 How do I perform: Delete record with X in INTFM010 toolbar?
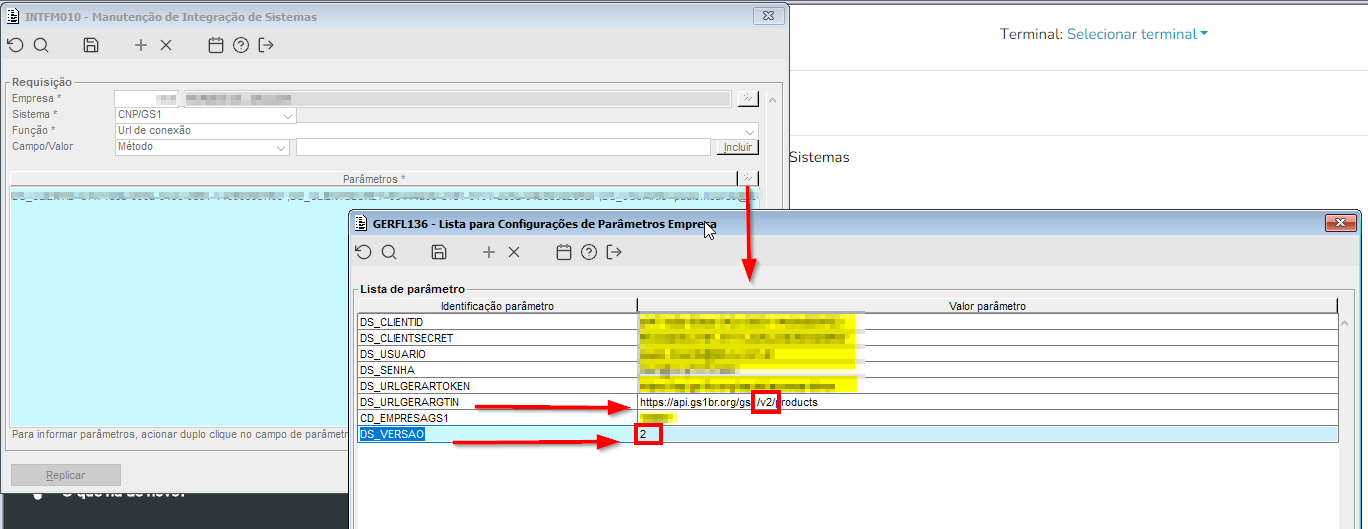click(x=166, y=45)
